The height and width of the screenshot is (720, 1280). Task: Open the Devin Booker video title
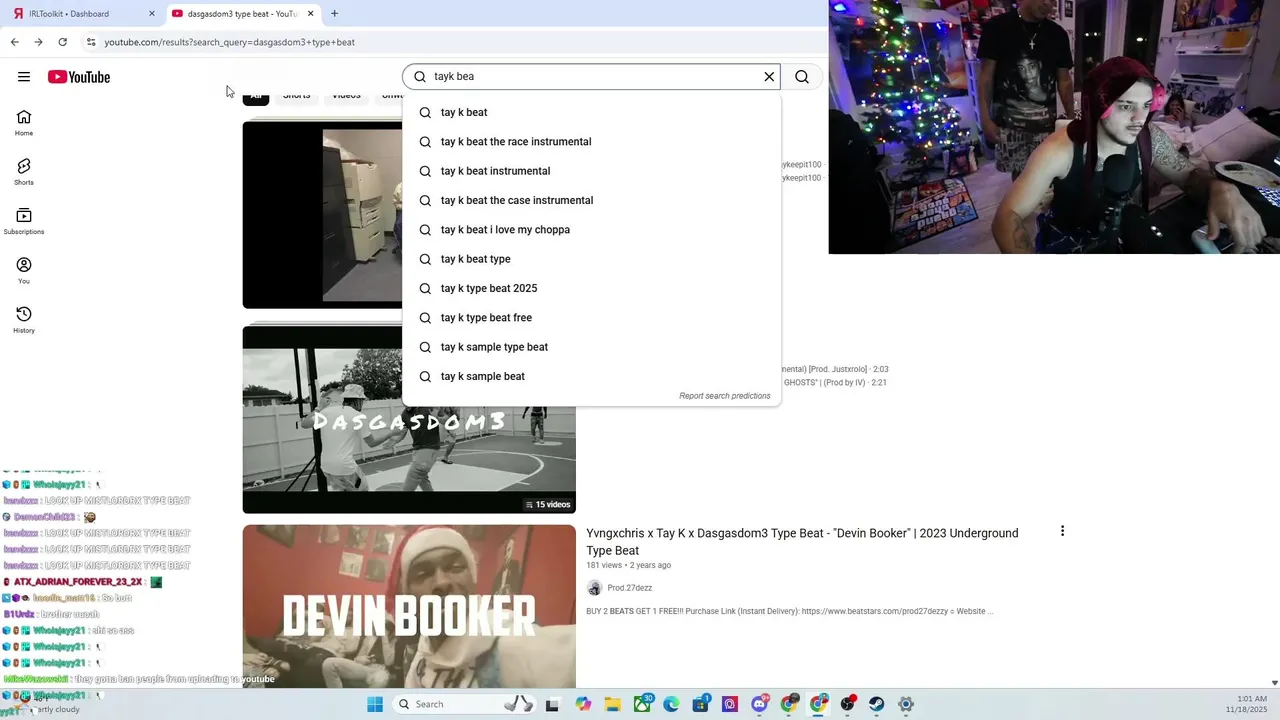click(802, 542)
